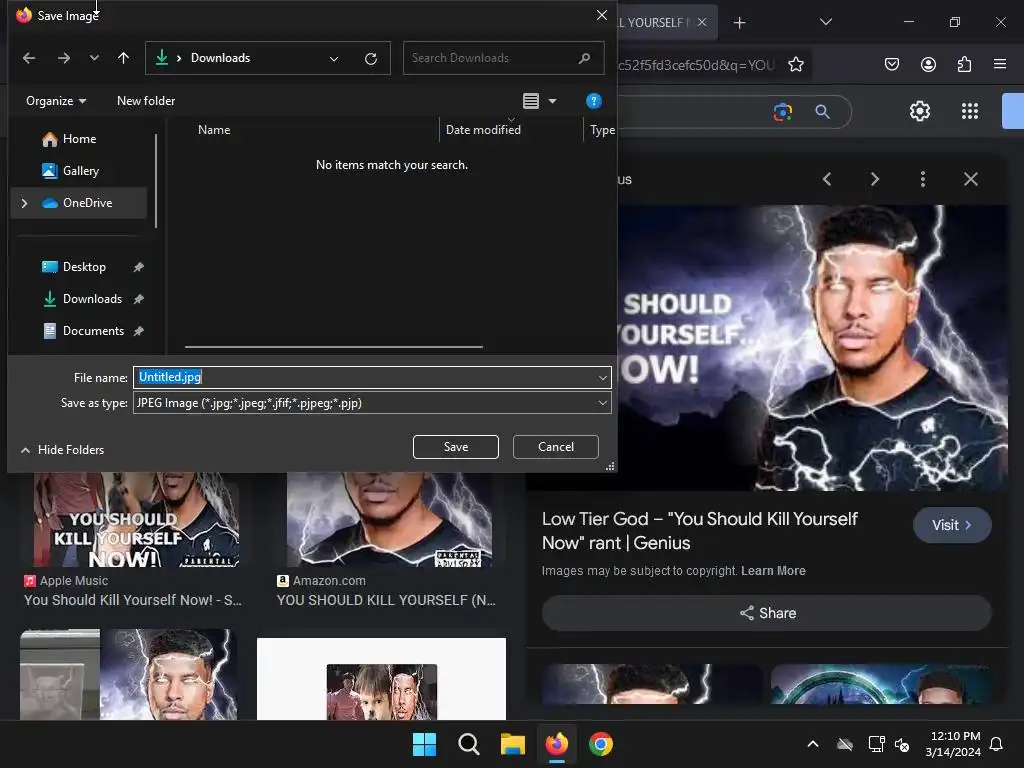Select OneDrive in the navigation pane
This screenshot has height=768, width=1024.
(87, 203)
